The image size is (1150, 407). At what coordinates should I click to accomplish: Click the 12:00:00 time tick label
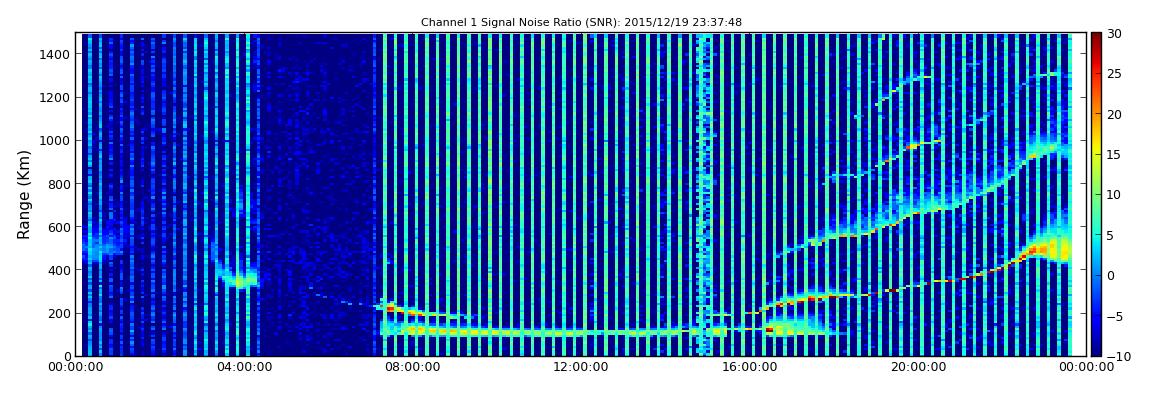[579, 367]
